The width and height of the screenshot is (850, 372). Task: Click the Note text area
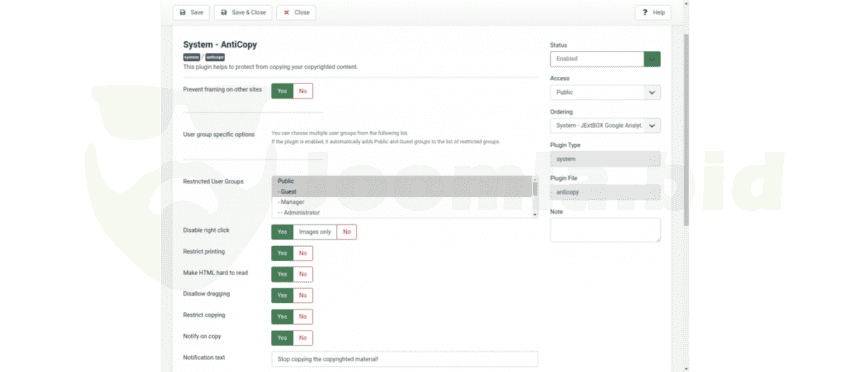pos(605,230)
